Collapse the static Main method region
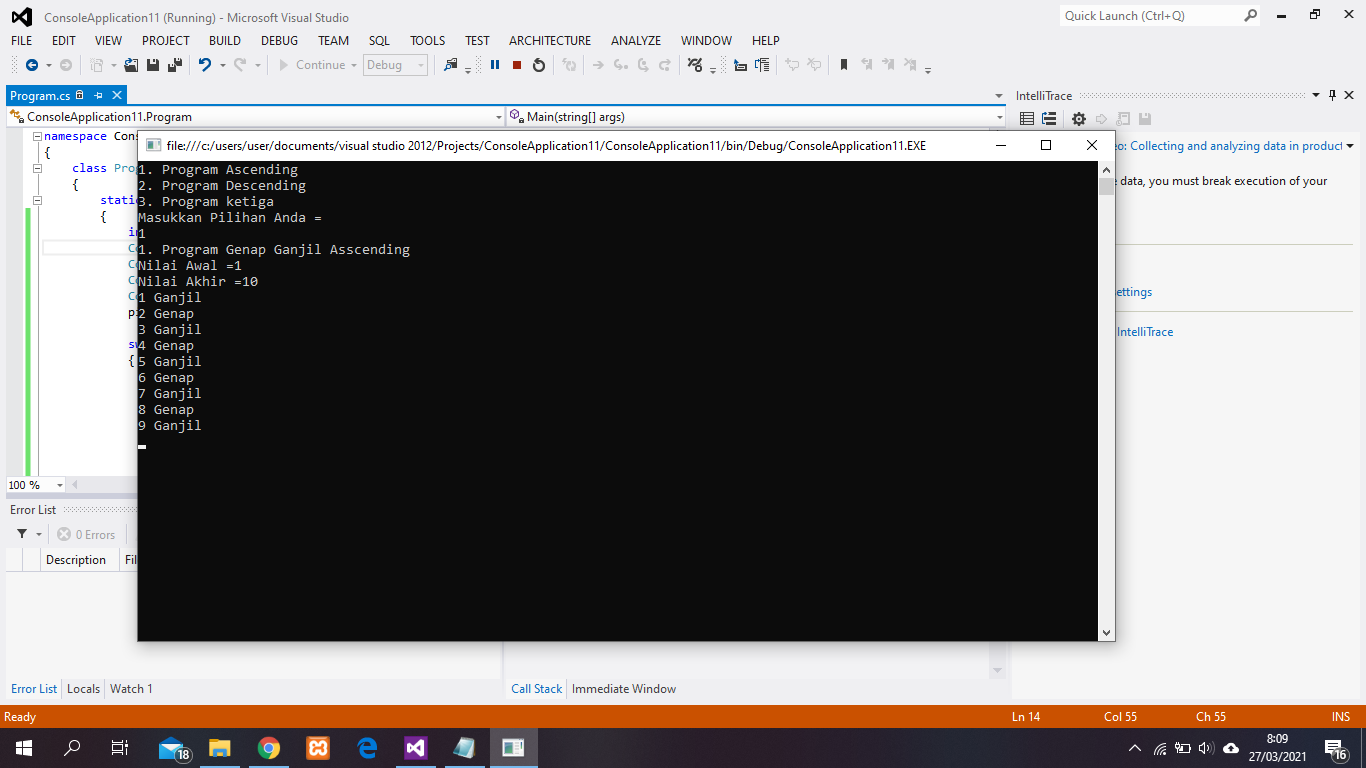This screenshot has height=768, width=1366. coord(36,201)
